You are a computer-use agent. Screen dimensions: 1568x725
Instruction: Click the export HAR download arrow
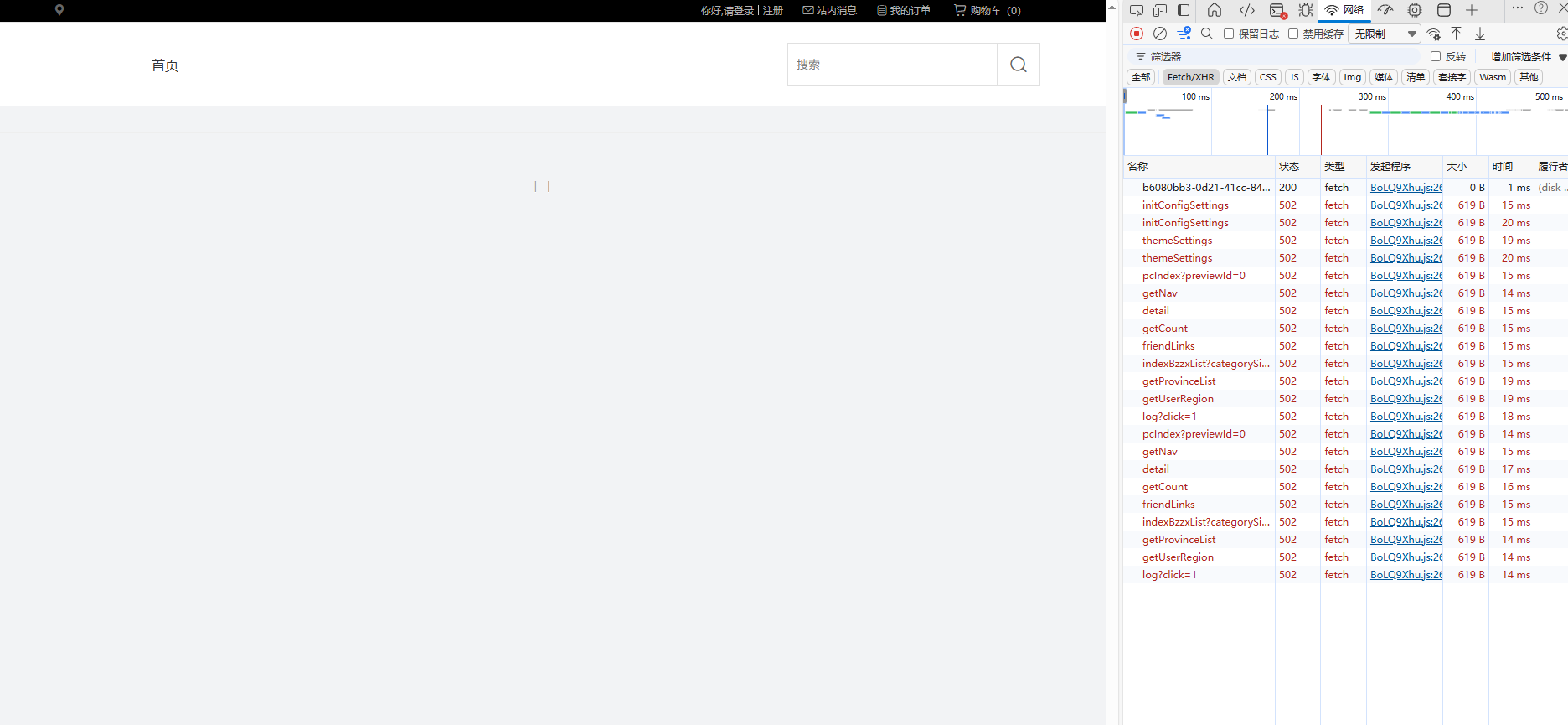(1480, 34)
